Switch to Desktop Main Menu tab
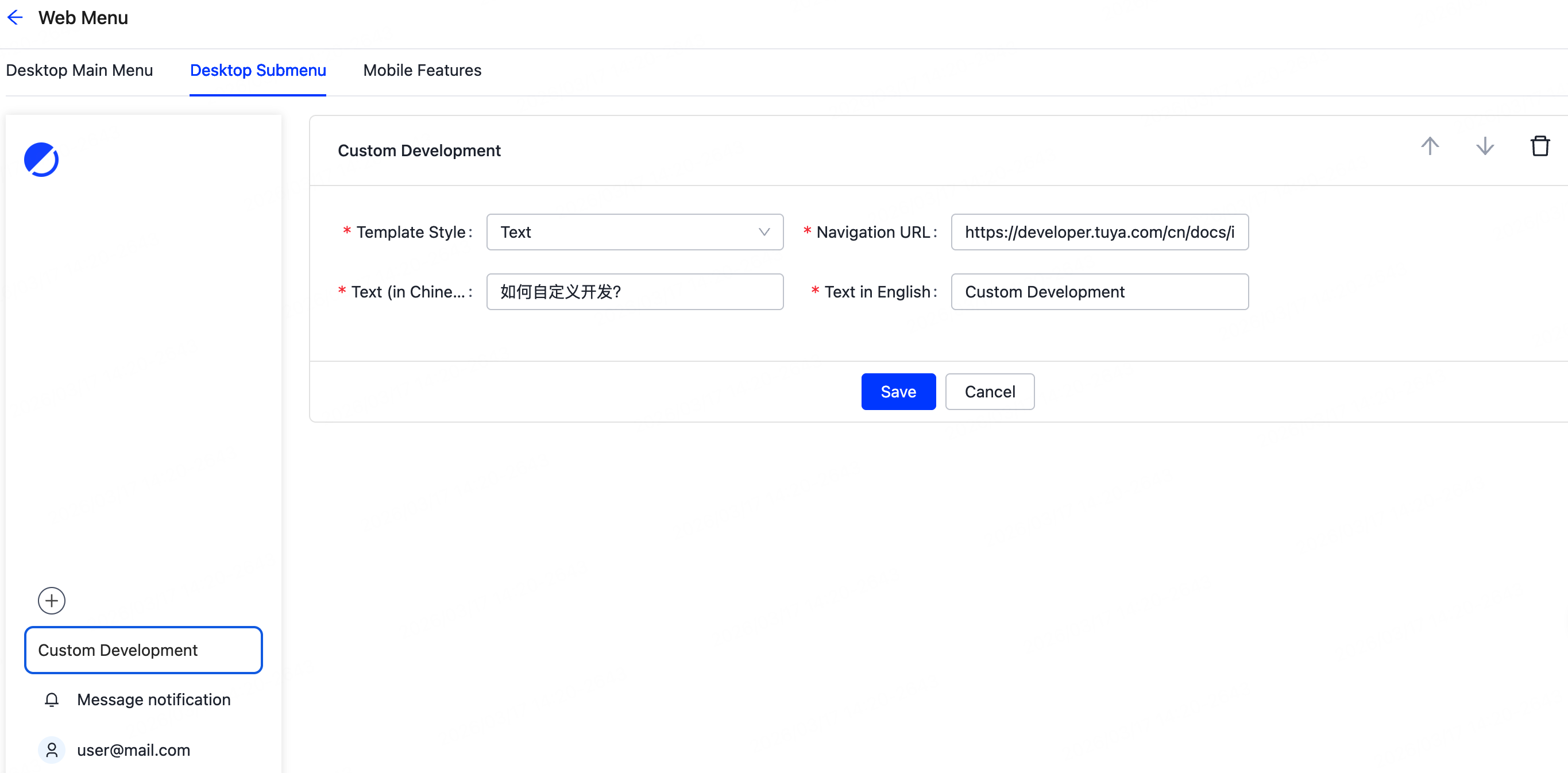 coord(79,71)
